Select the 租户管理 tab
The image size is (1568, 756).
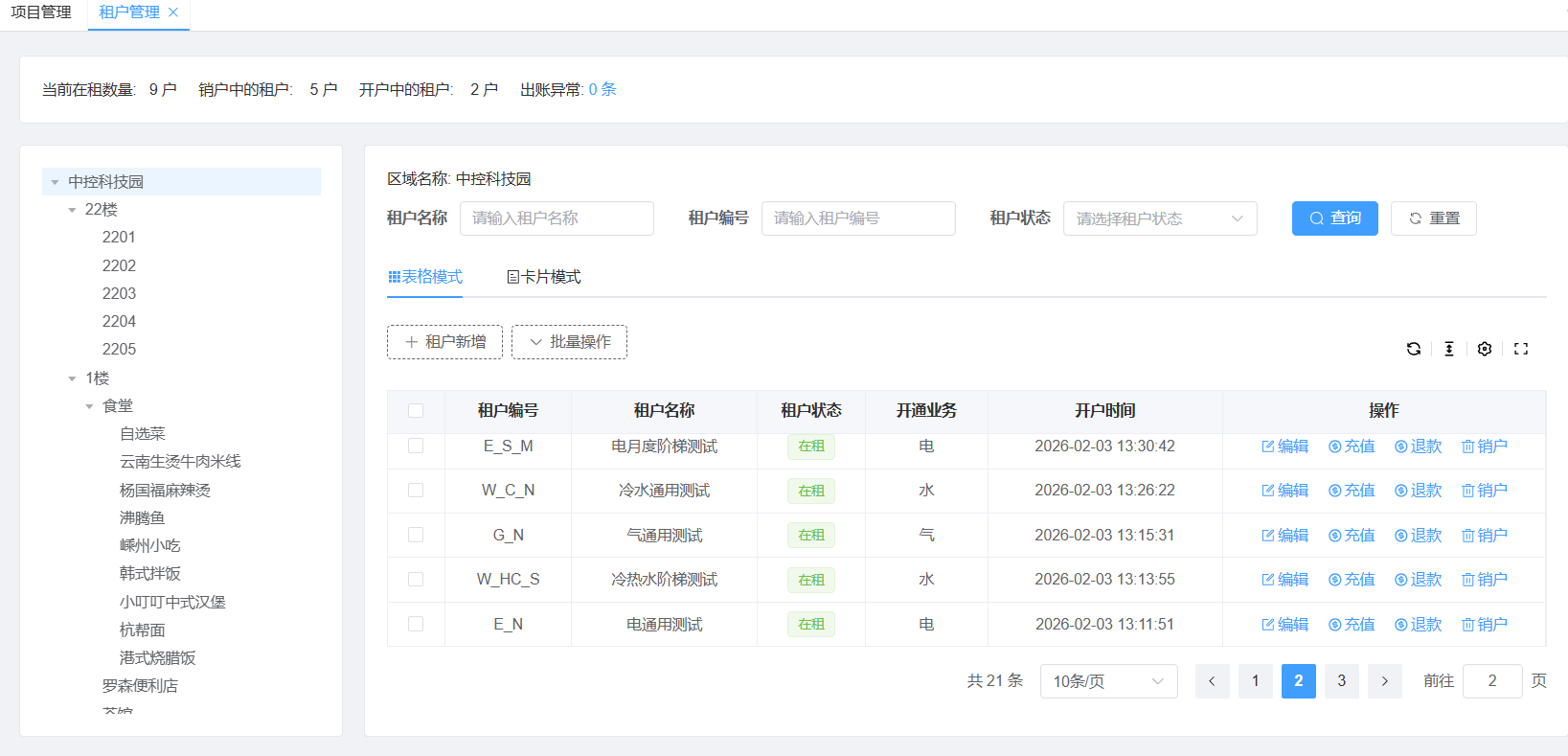[129, 12]
